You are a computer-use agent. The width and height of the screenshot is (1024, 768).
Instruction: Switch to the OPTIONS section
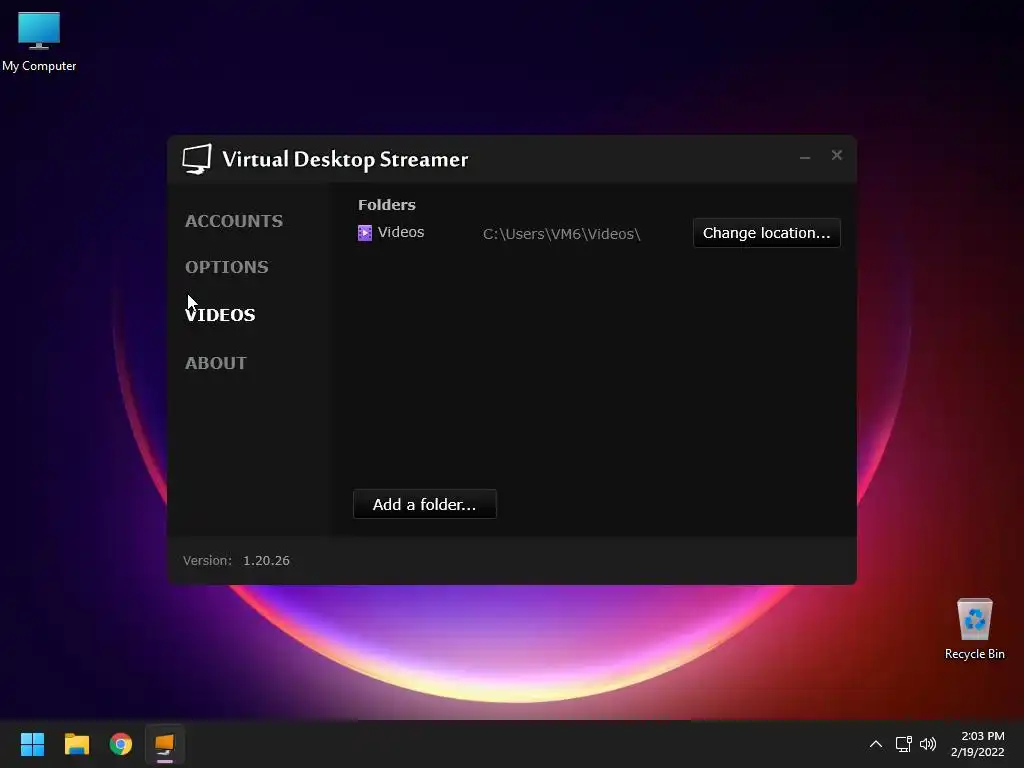(x=227, y=267)
